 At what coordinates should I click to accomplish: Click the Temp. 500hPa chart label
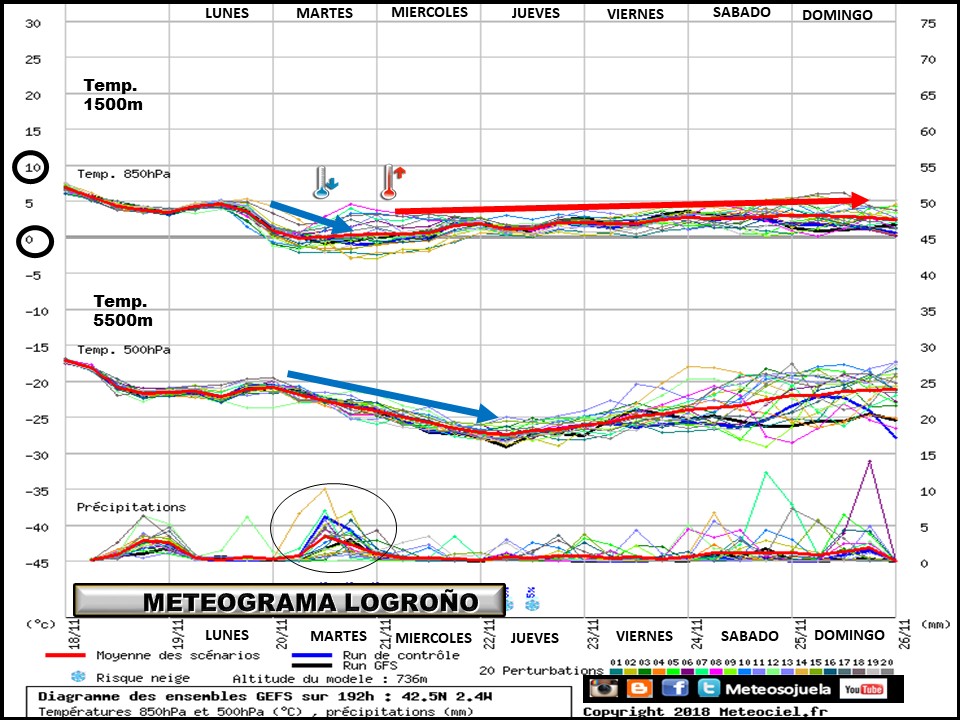point(124,350)
